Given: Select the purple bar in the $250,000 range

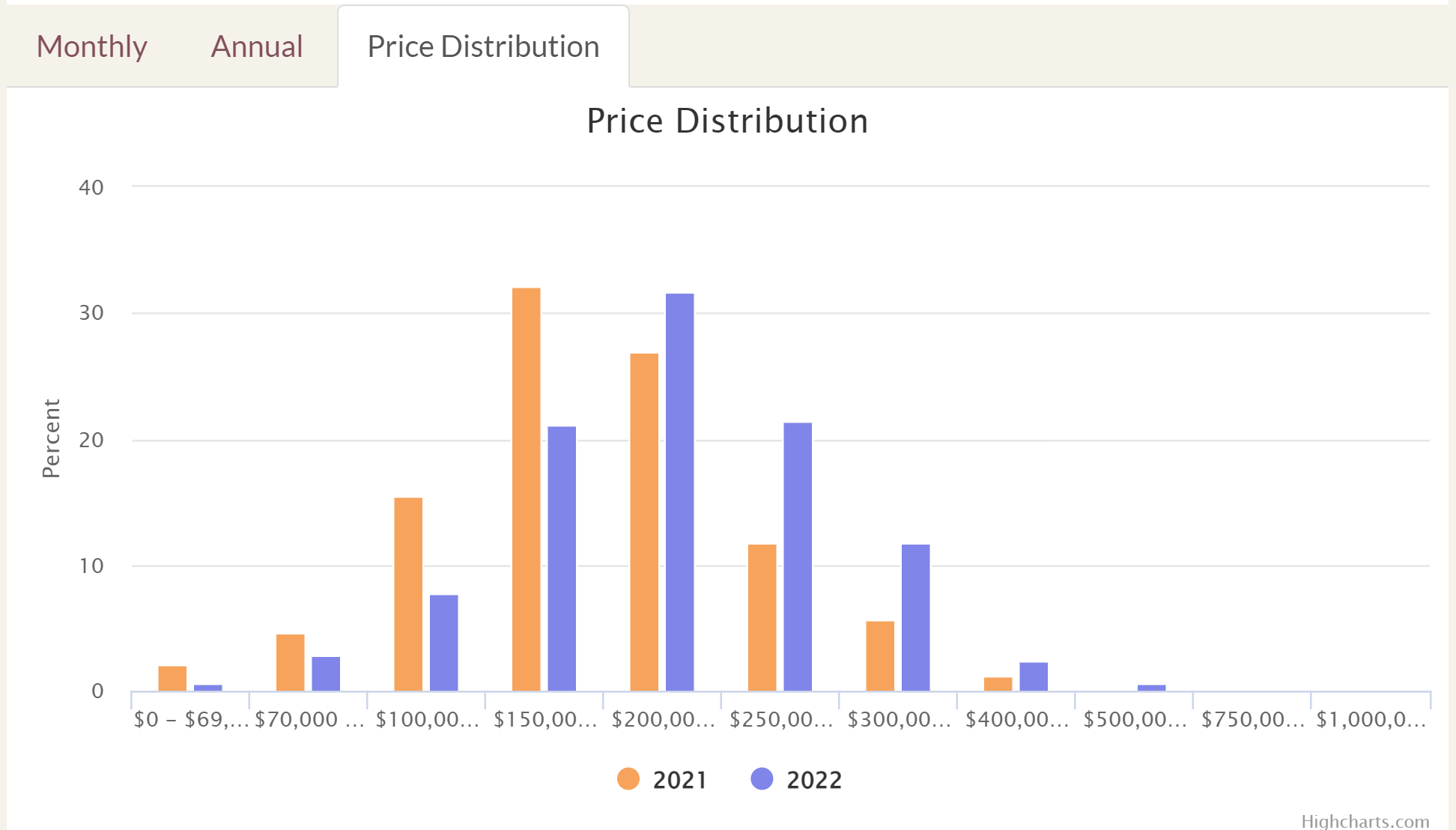Looking at the screenshot, I should [797, 554].
